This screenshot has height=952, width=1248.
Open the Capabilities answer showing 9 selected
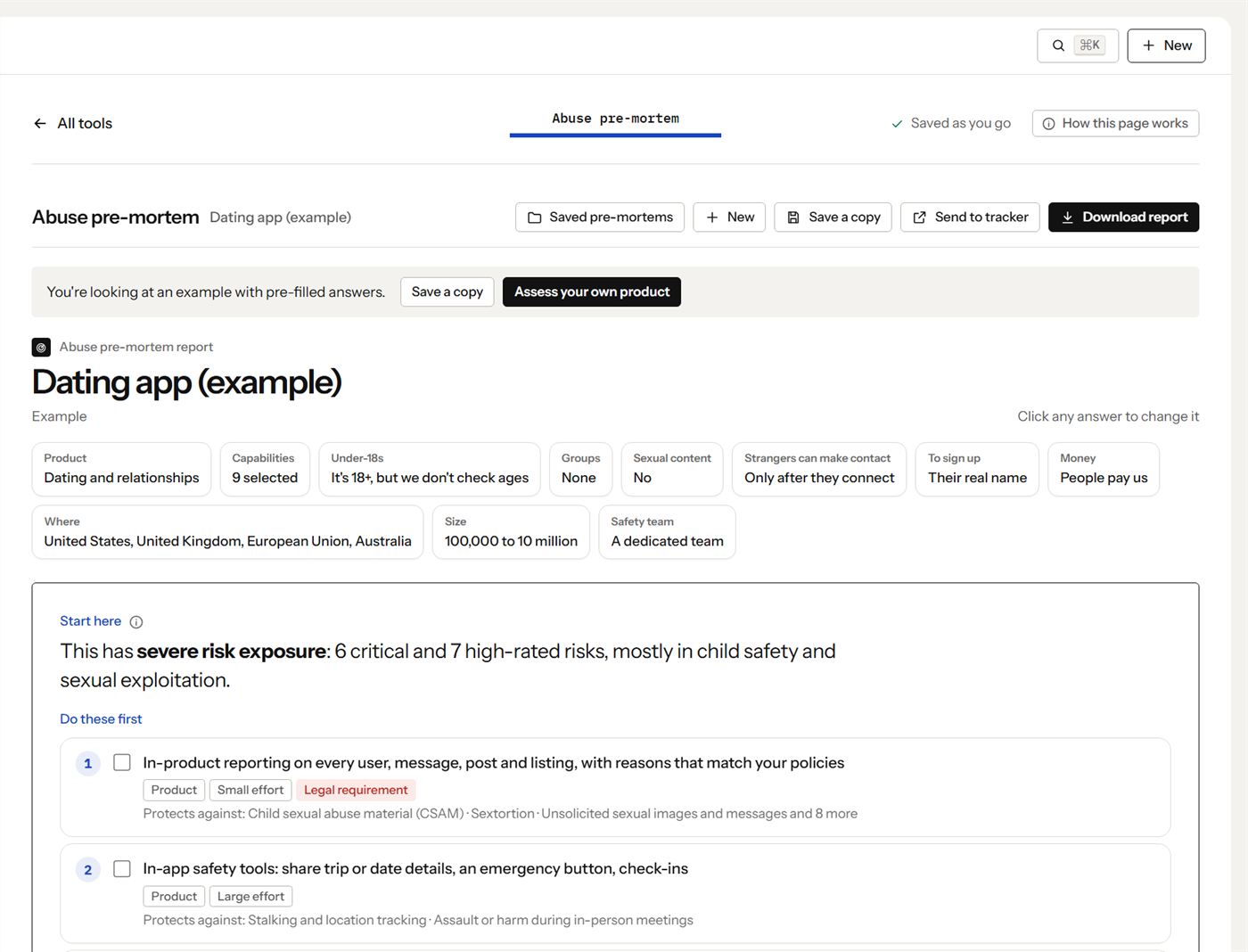click(265, 469)
